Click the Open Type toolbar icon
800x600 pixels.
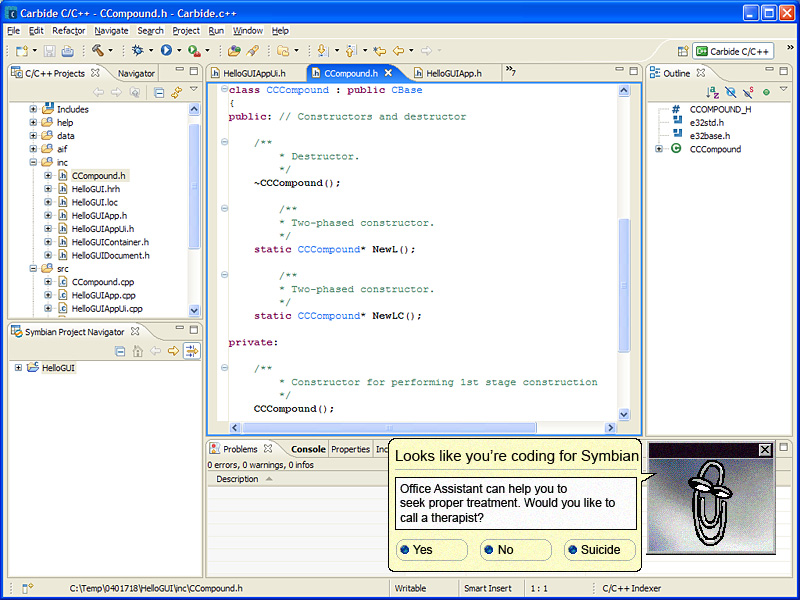pos(234,51)
